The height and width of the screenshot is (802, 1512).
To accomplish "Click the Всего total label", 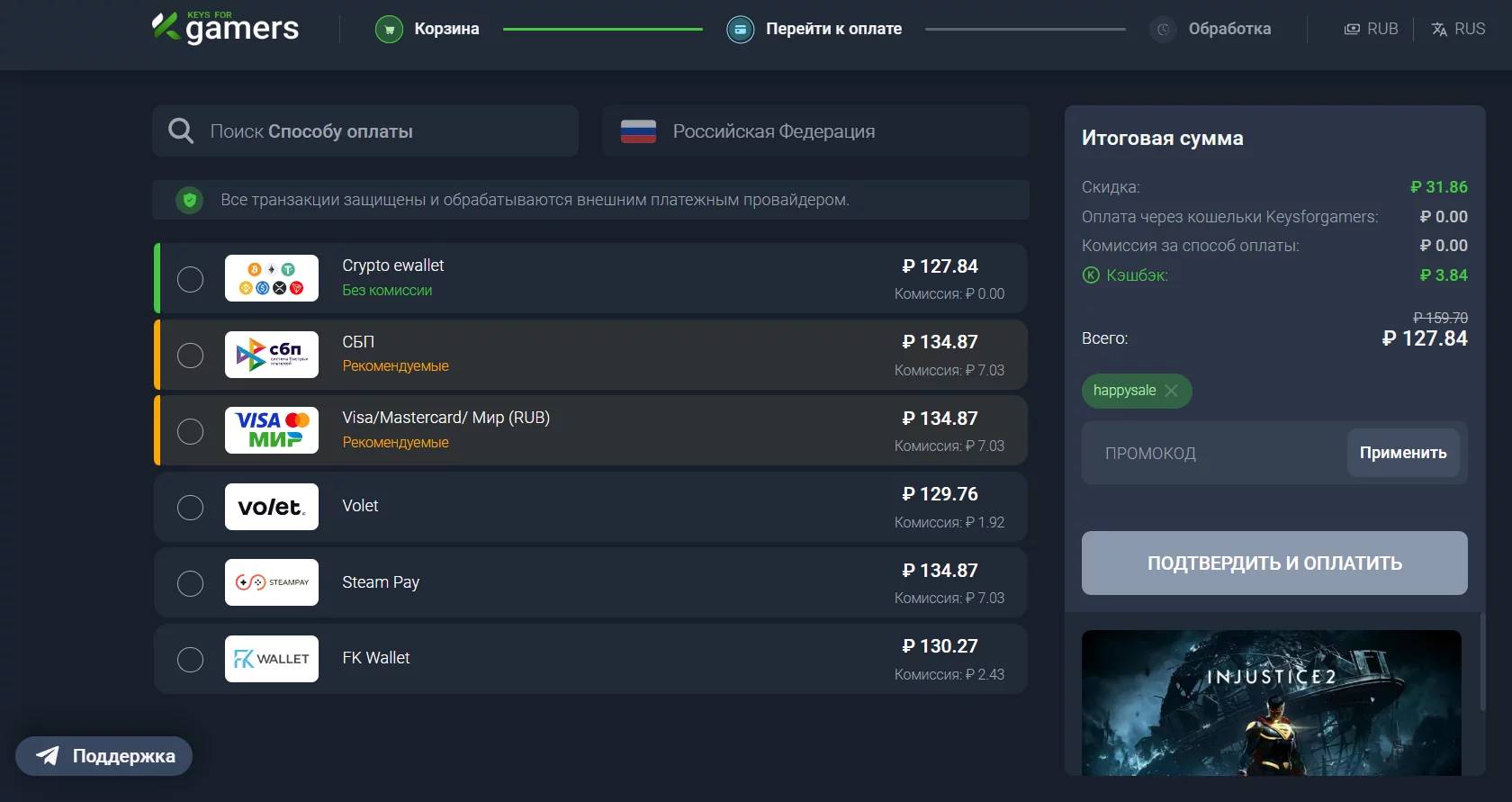I will [x=1104, y=338].
